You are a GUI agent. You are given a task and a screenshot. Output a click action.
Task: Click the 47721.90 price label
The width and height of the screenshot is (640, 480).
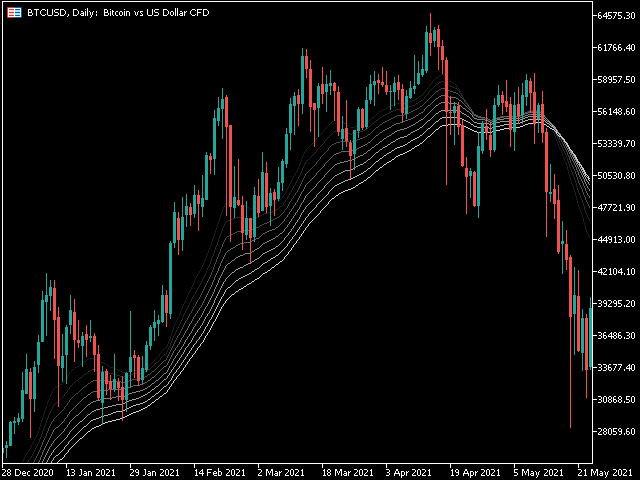(x=616, y=208)
